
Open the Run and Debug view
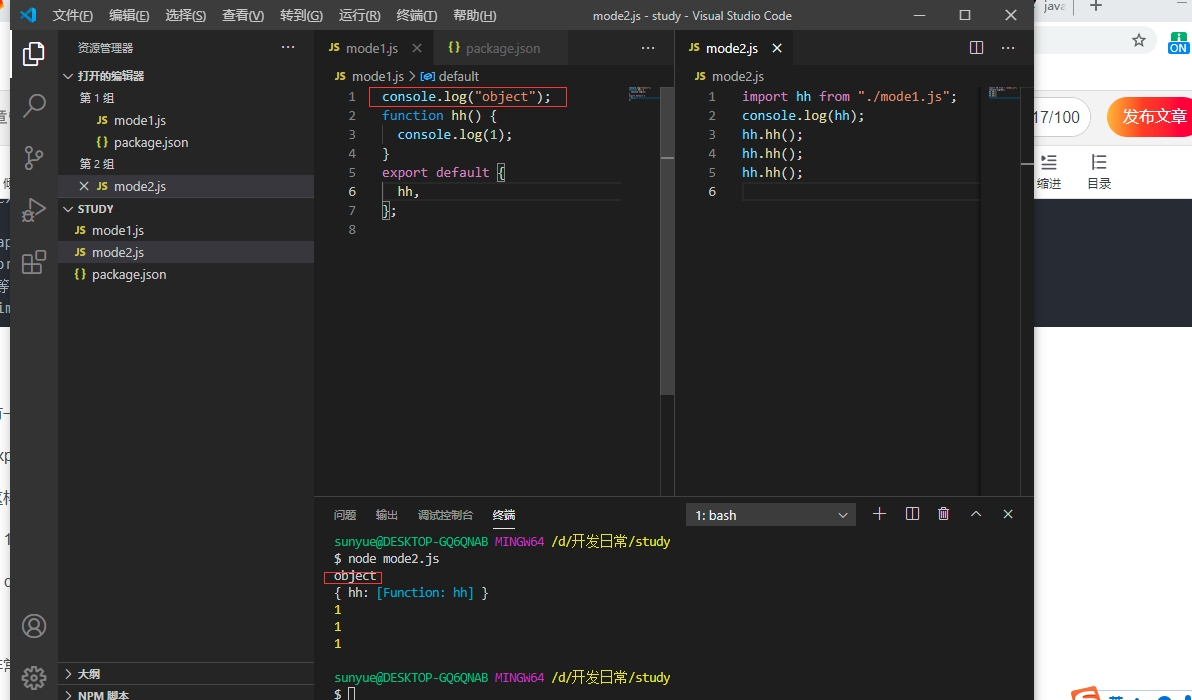point(33,210)
